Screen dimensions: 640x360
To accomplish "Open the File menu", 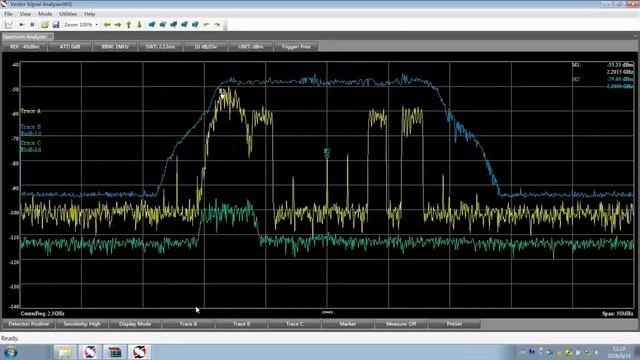I will tap(8, 14).
